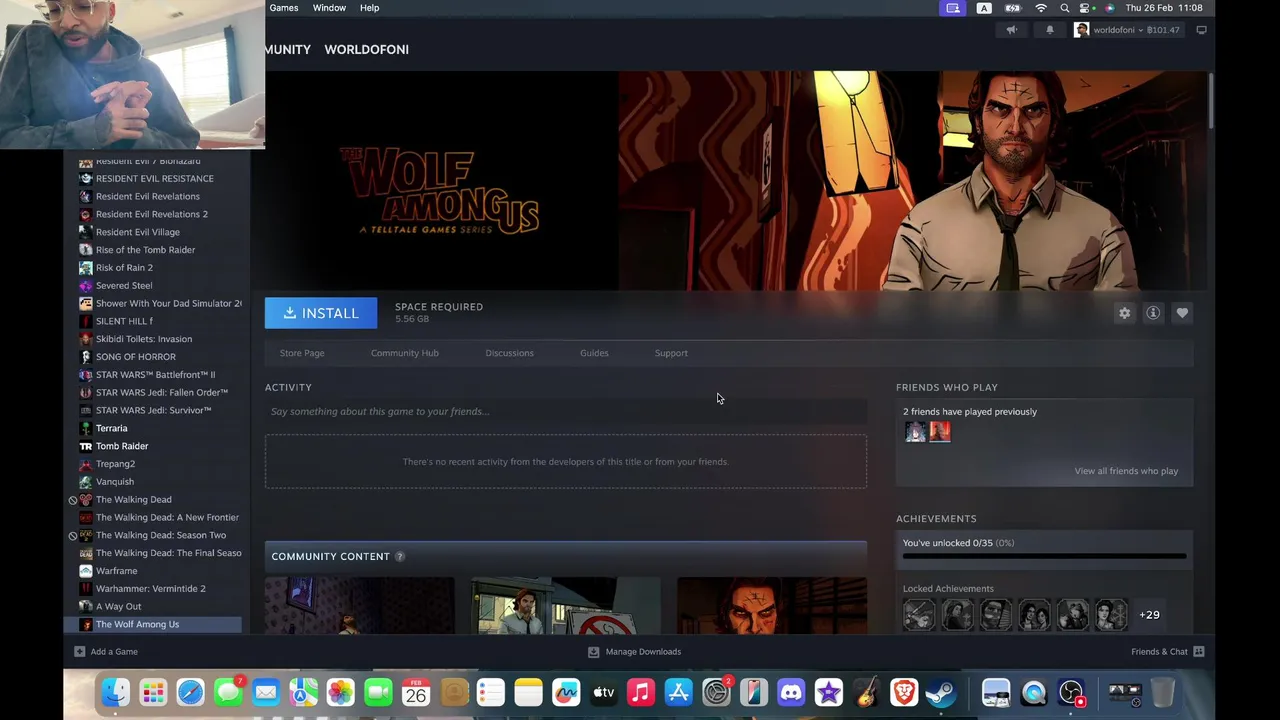Open Control Center in menu bar

point(1087,8)
